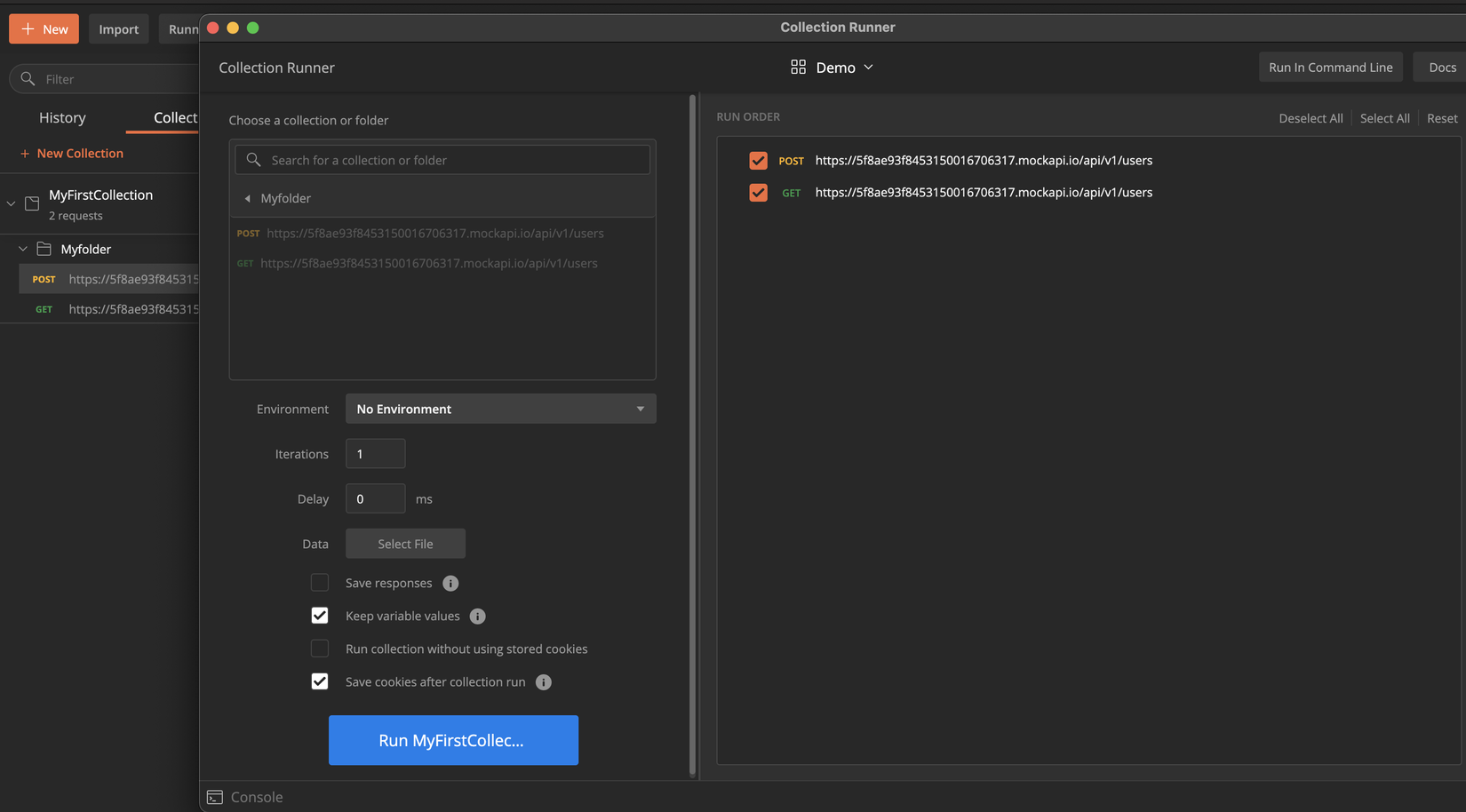Click the vertical scrollbar of runner settings
Image resolution: width=1466 pixels, height=812 pixels.
click(693, 435)
